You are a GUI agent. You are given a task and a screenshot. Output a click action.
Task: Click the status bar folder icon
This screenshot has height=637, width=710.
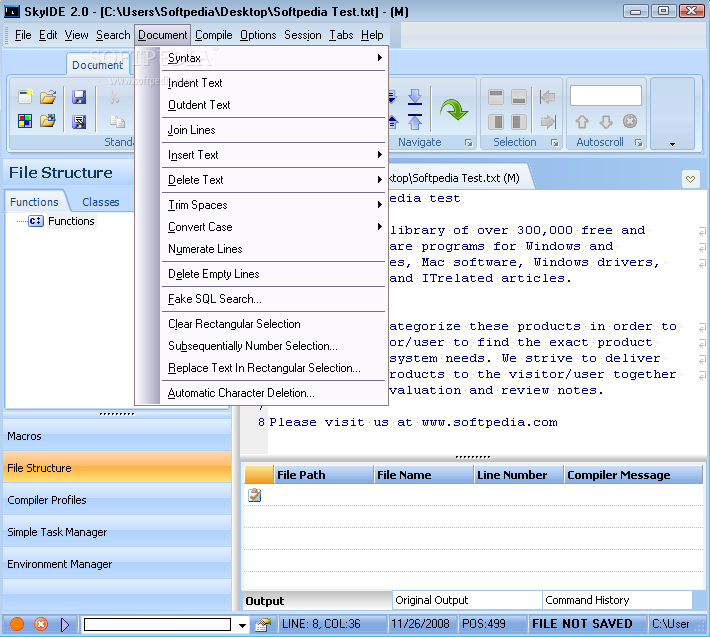pyautogui.click(x=262, y=624)
